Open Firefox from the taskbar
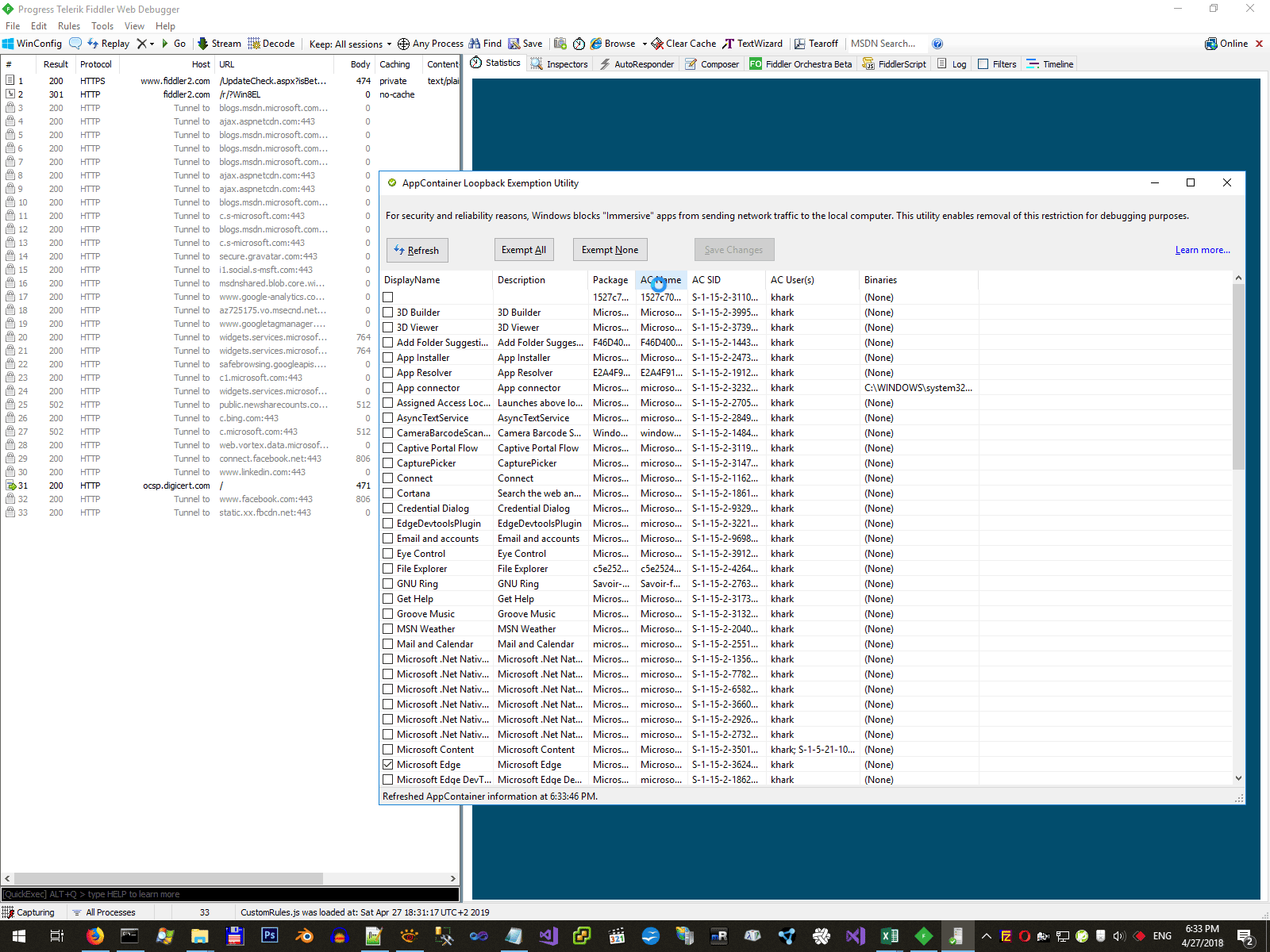 click(94, 936)
